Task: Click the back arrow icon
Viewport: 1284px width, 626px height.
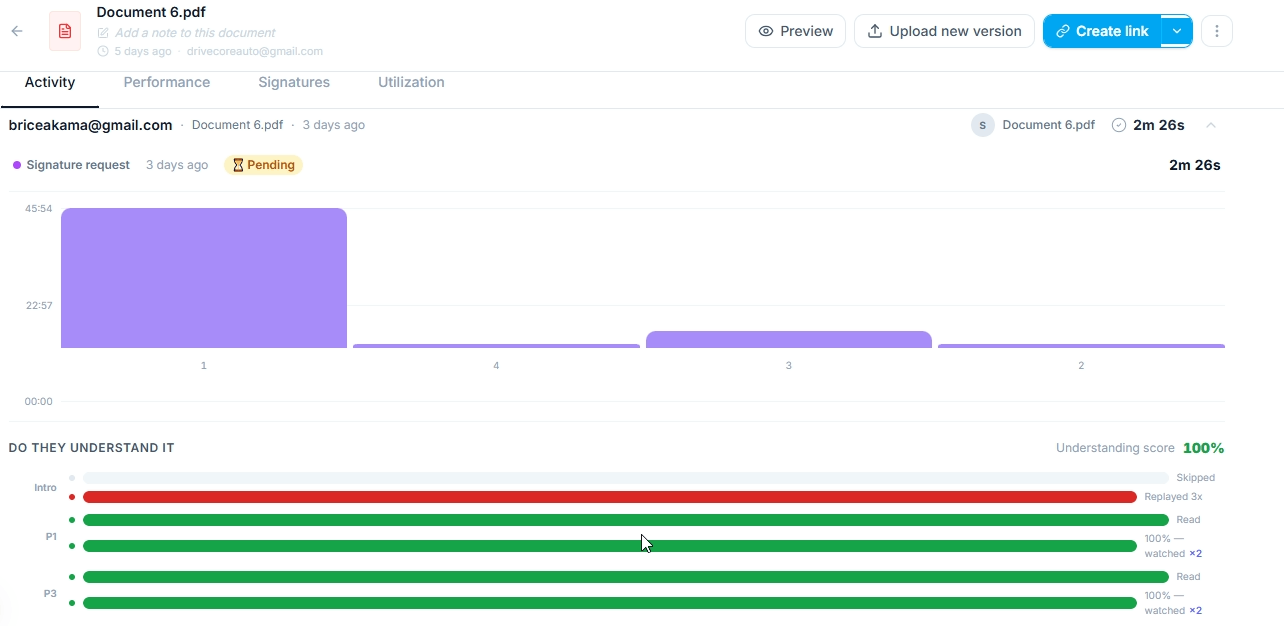Action: 16,31
